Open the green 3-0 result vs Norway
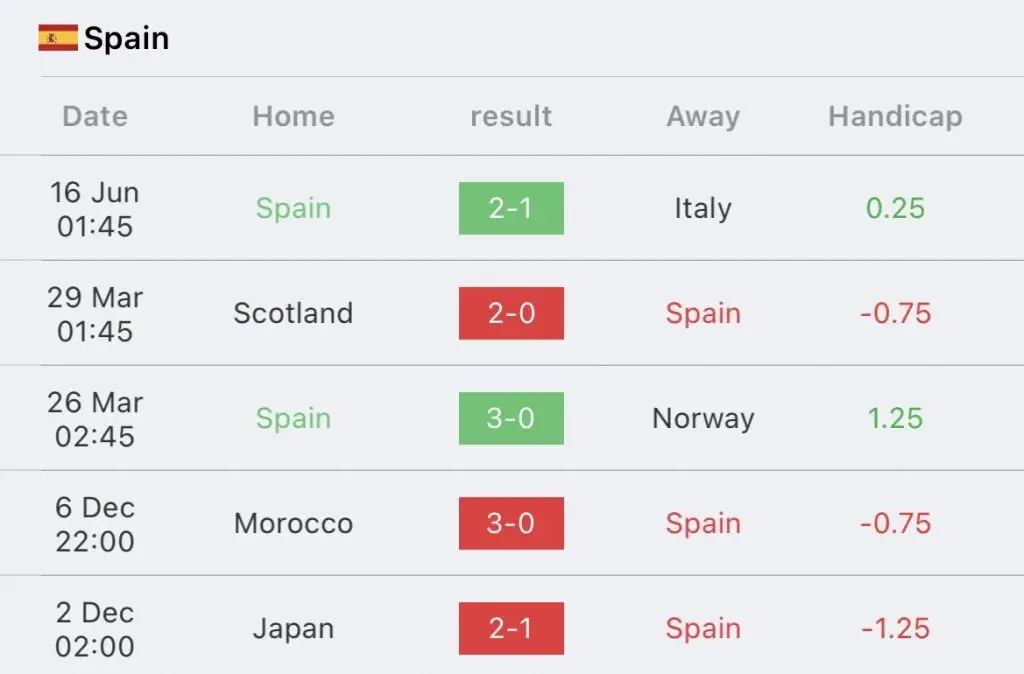 pyautogui.click(x=511, y=419)
